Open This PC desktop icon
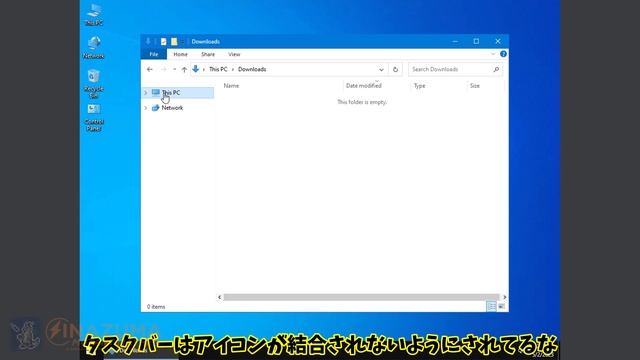 tap(94, 15)
